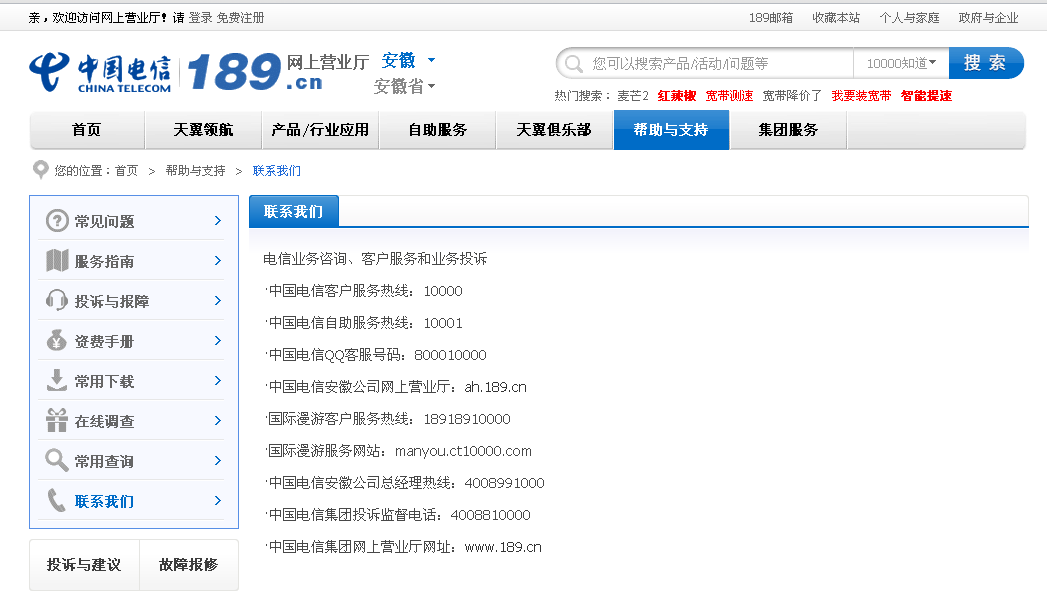The height and width of the screenshot is (591, 1047).
Task: Click the 投诉与建议 button
Action: [84, 565]
